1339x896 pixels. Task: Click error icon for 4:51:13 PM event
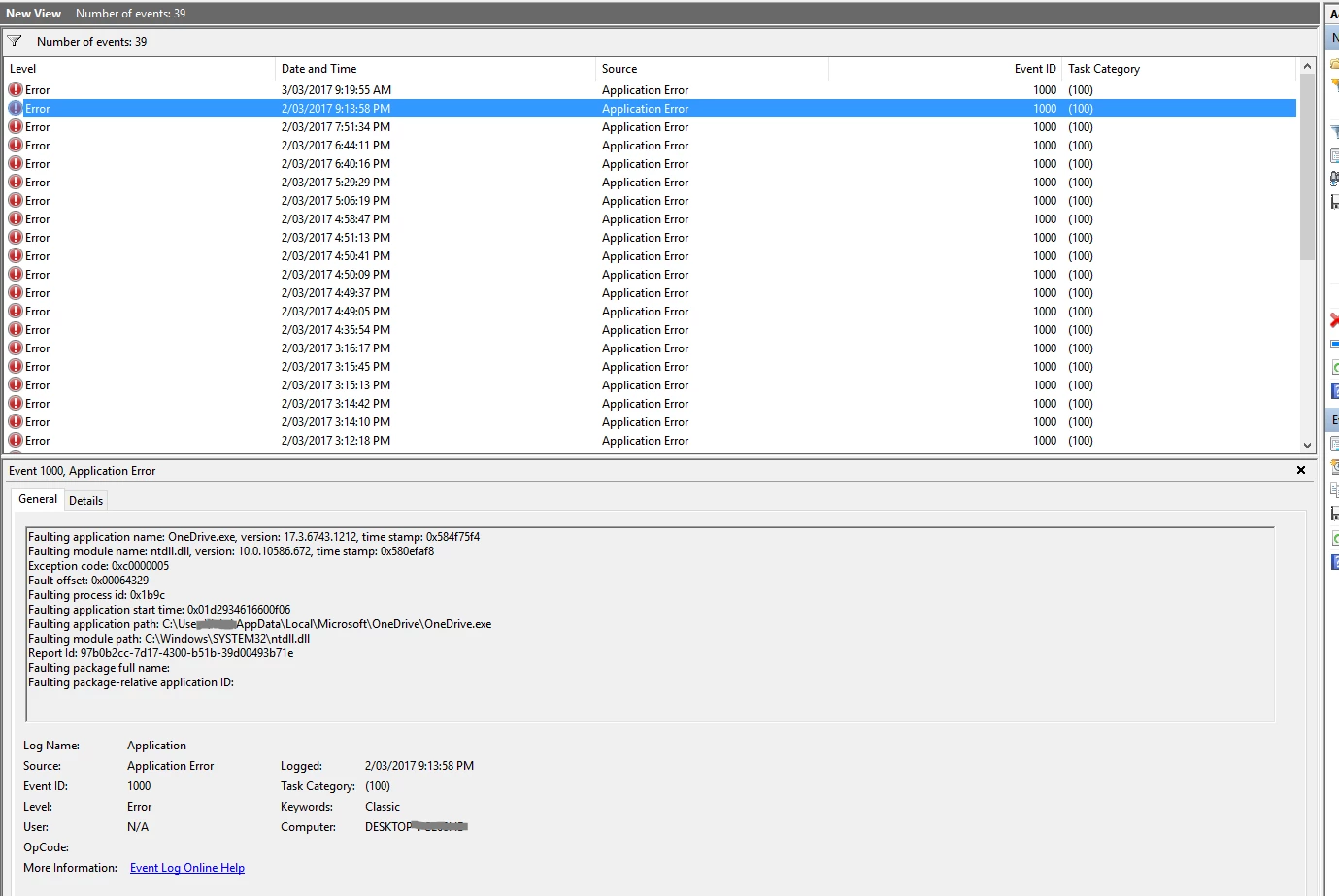coord(16,237)
